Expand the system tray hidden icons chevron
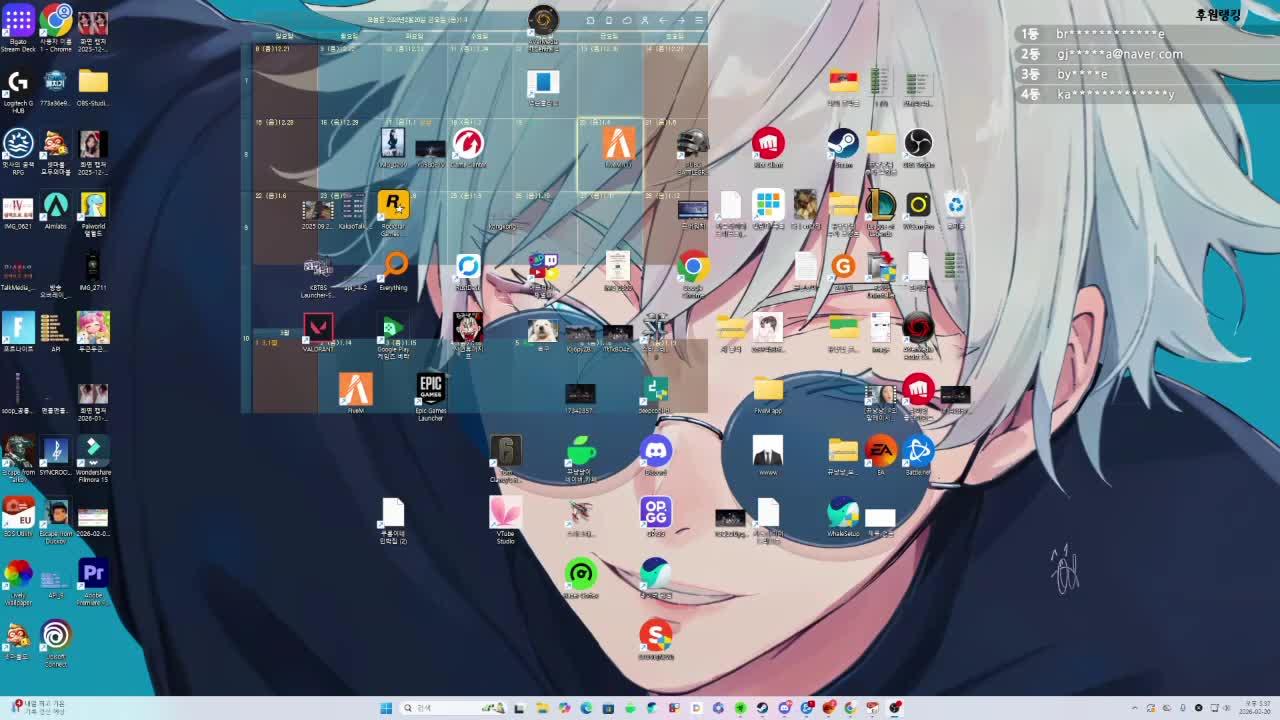This screenshot has width=1280, height=720. (x=1134, y=708)
